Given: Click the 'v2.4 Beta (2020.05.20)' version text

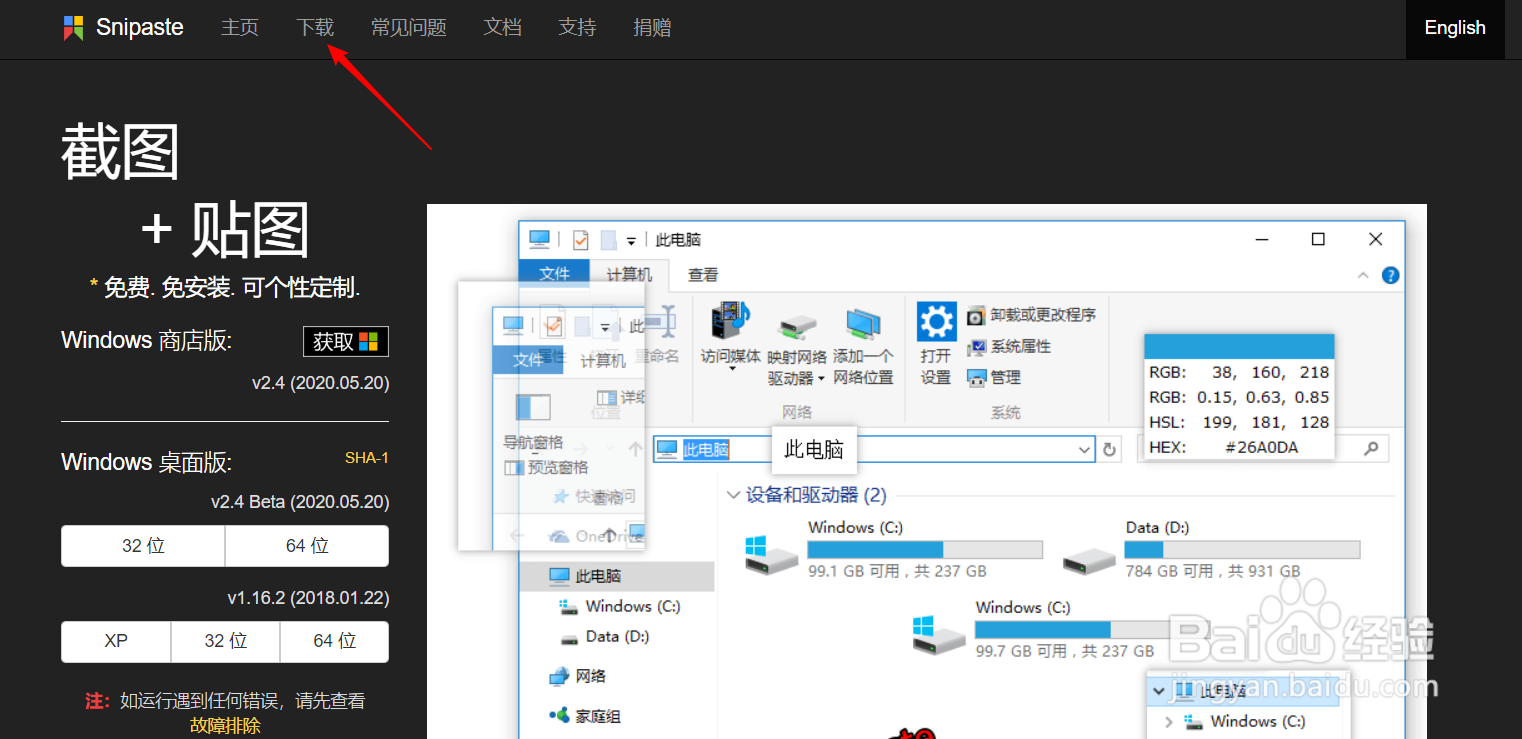Looking at the screenshot, I should pyautogui.click(x=300, y=502).
